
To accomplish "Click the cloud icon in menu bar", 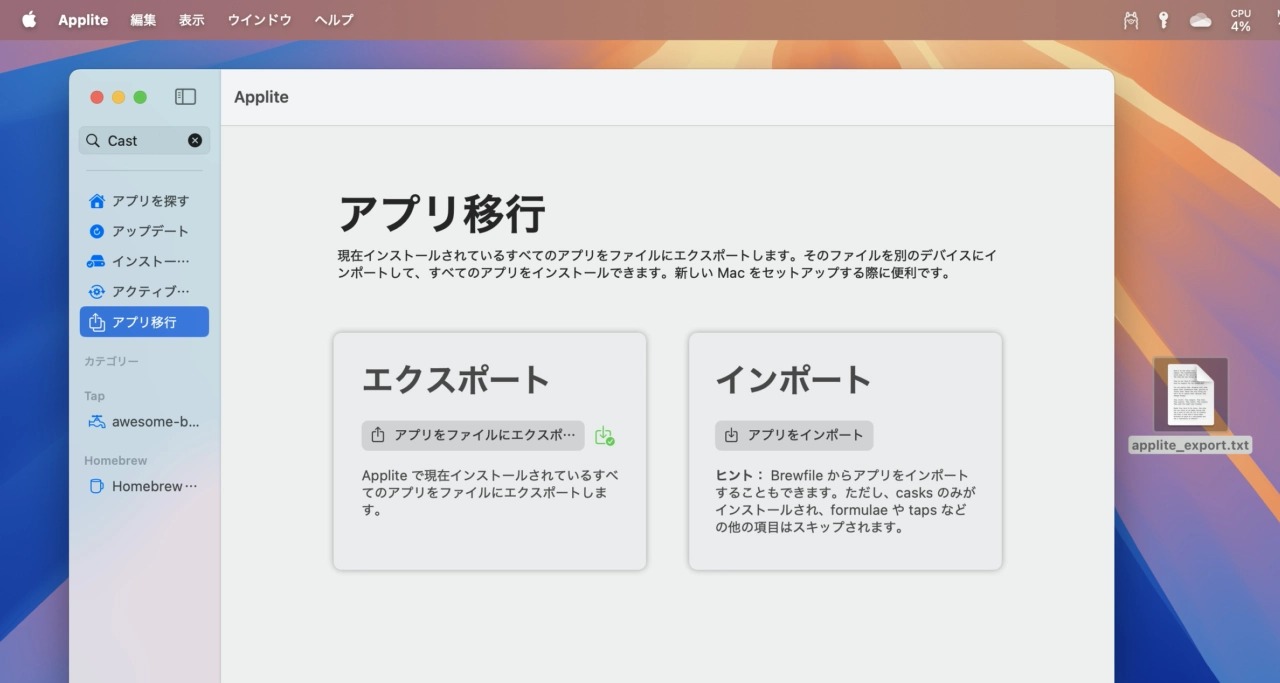I will coord(1200,20).
